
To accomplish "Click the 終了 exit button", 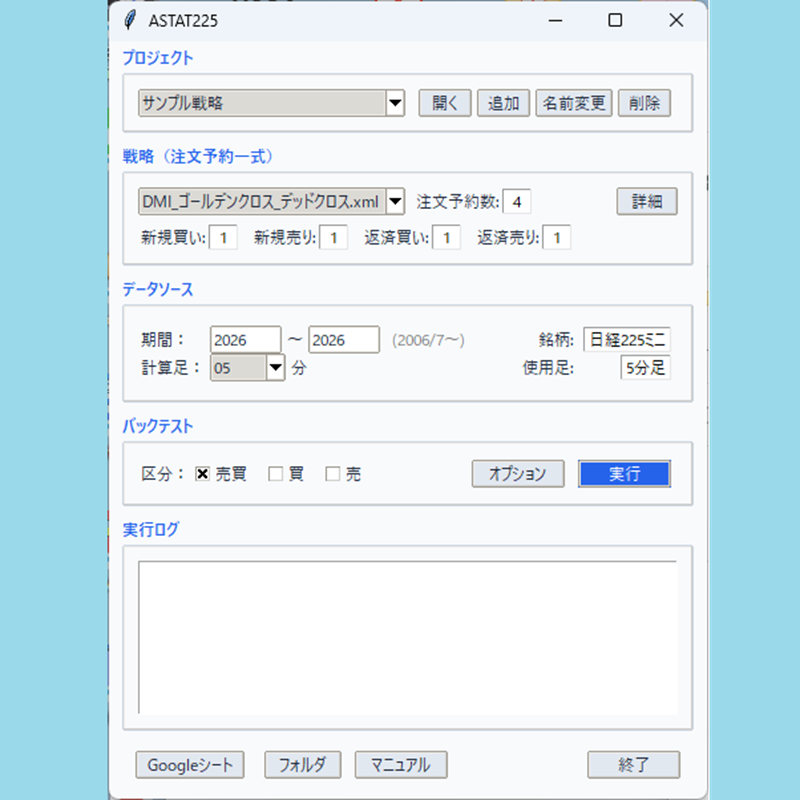I will [633, 765].
